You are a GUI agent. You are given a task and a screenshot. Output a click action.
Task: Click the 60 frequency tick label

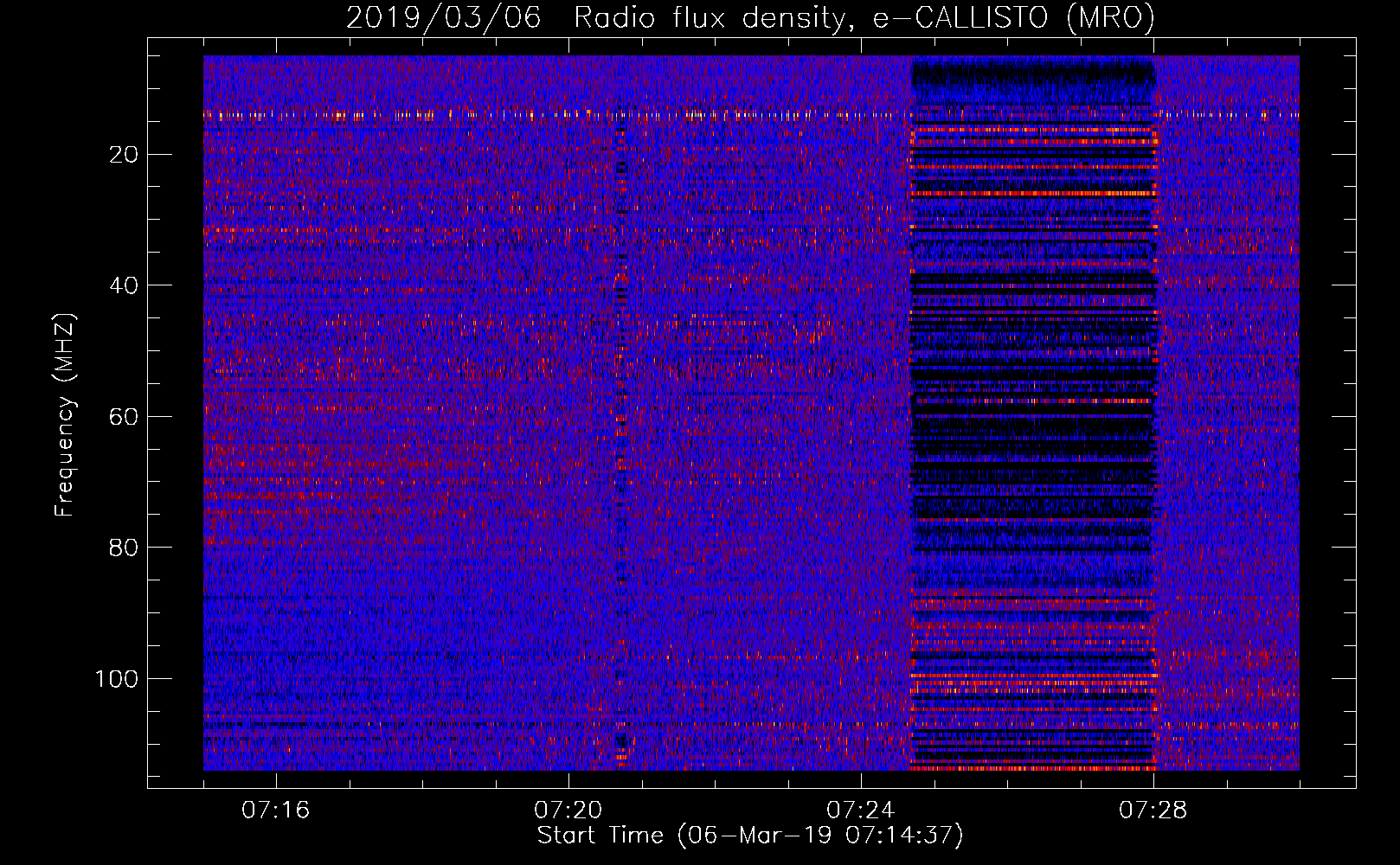point(125,417)
